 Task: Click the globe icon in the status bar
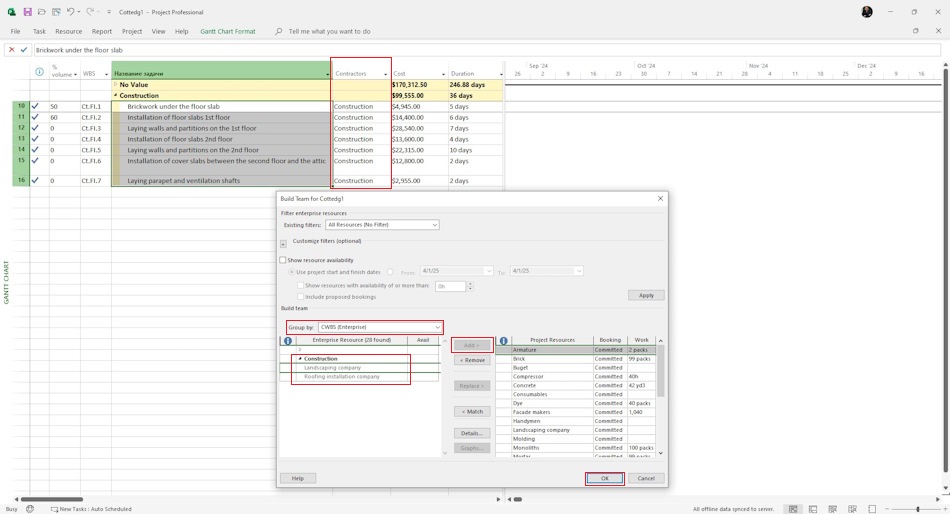coord(30,509)
